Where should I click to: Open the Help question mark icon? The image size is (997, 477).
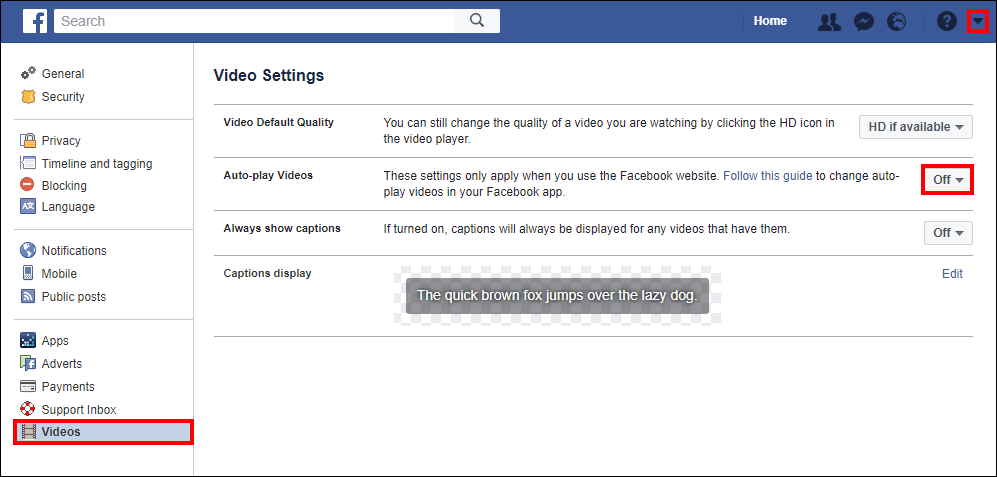947,22
